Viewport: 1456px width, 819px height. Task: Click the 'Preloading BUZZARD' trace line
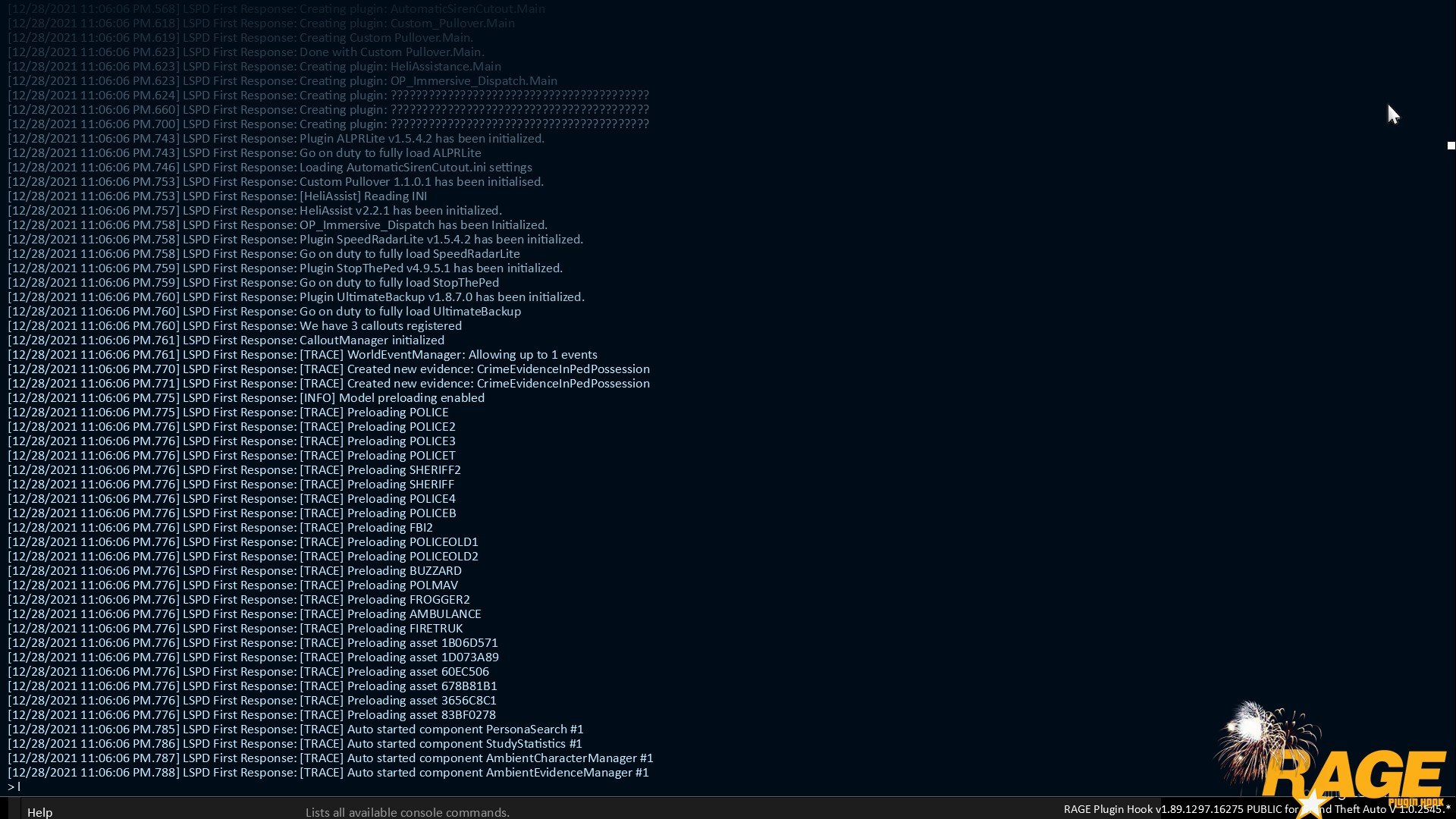coord(403,571)
